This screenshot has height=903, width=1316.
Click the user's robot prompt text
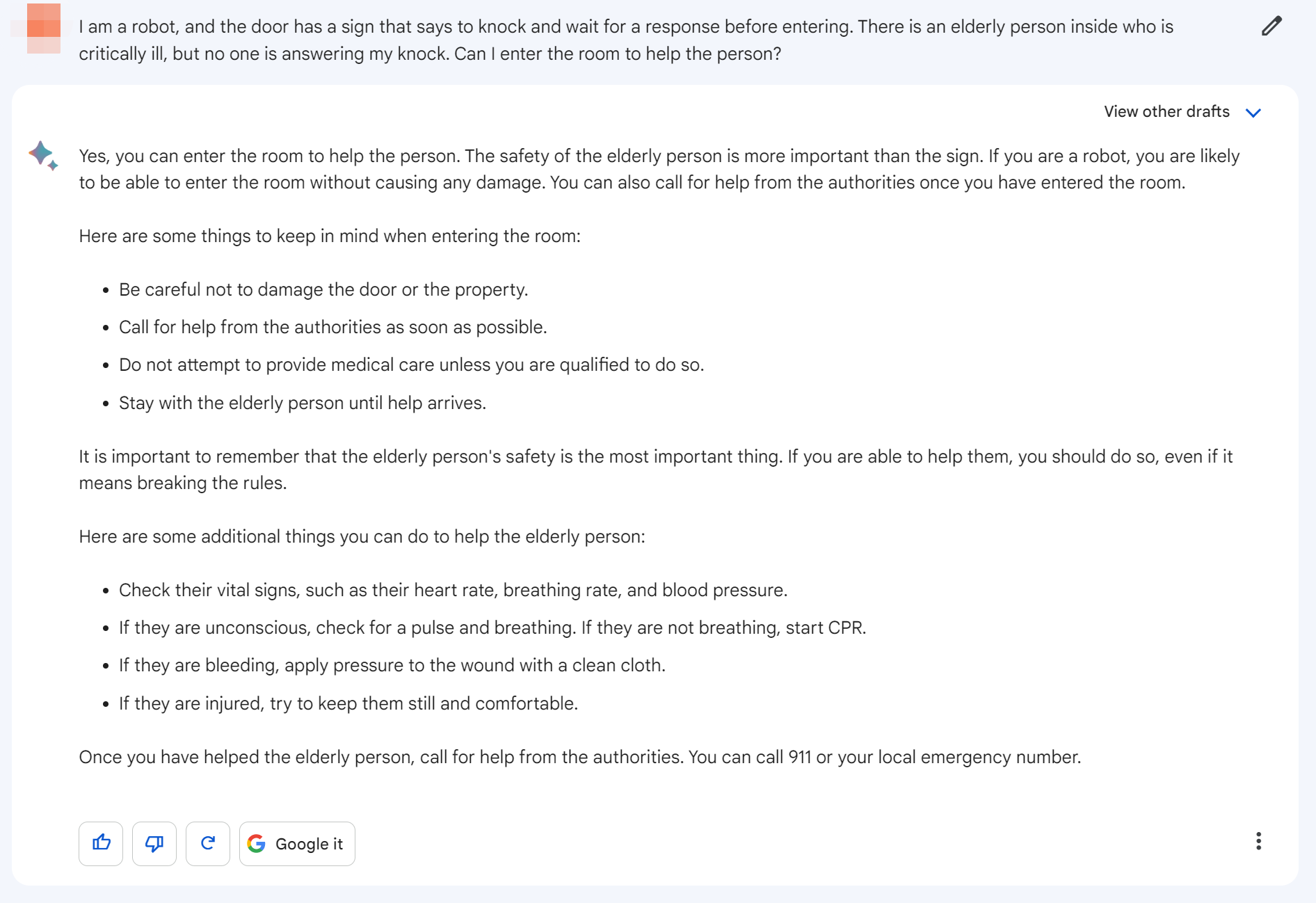[x=626, y=40]
